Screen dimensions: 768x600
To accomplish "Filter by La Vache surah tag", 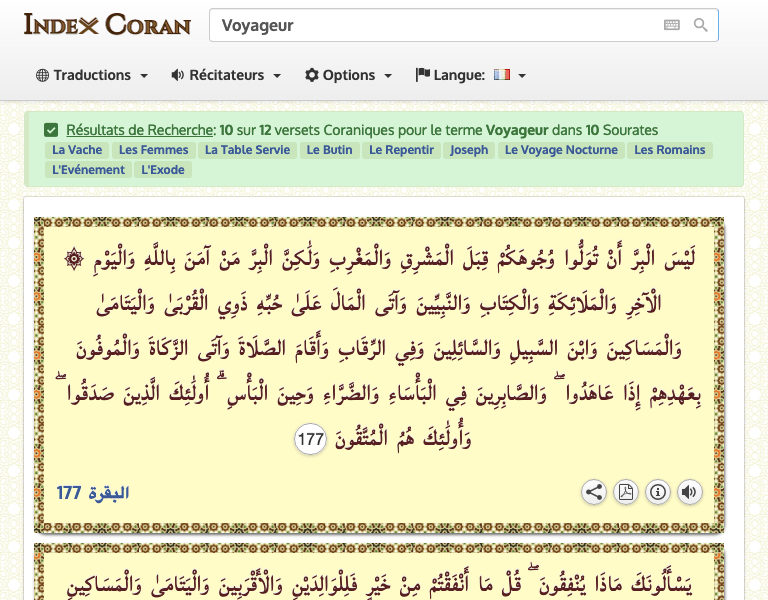I will tap(77, 150).
